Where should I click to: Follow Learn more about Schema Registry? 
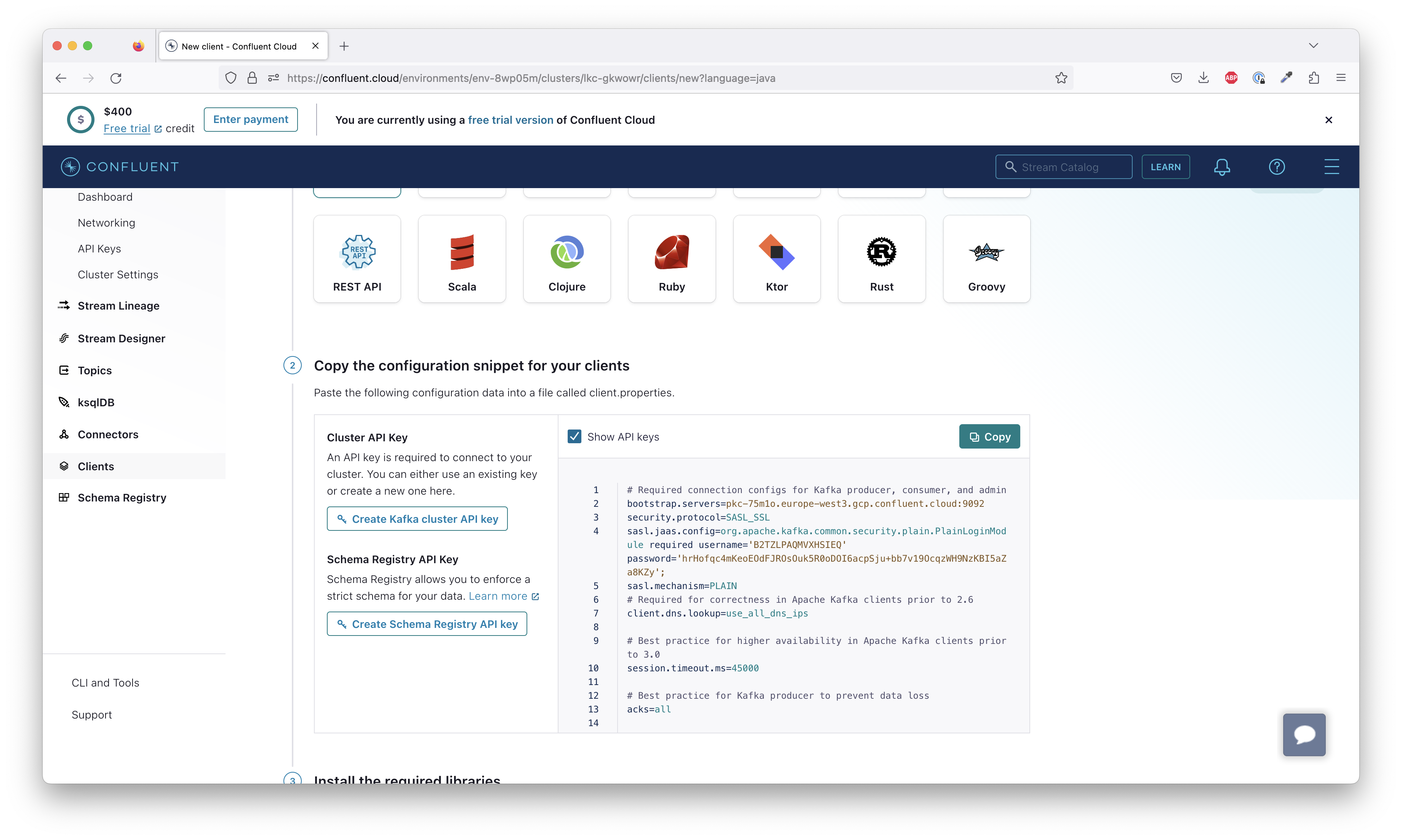click(503, 596)
